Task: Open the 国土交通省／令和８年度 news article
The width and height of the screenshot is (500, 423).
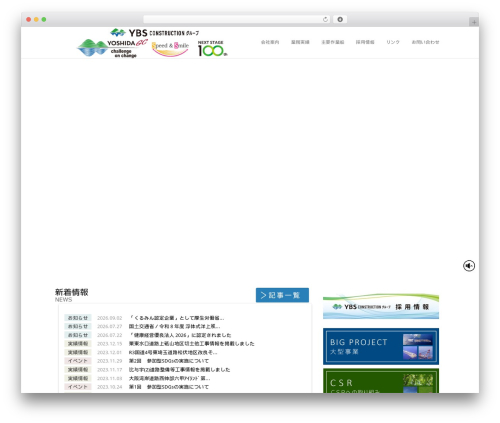Action: pyautogui.click(x=174, y=326)
